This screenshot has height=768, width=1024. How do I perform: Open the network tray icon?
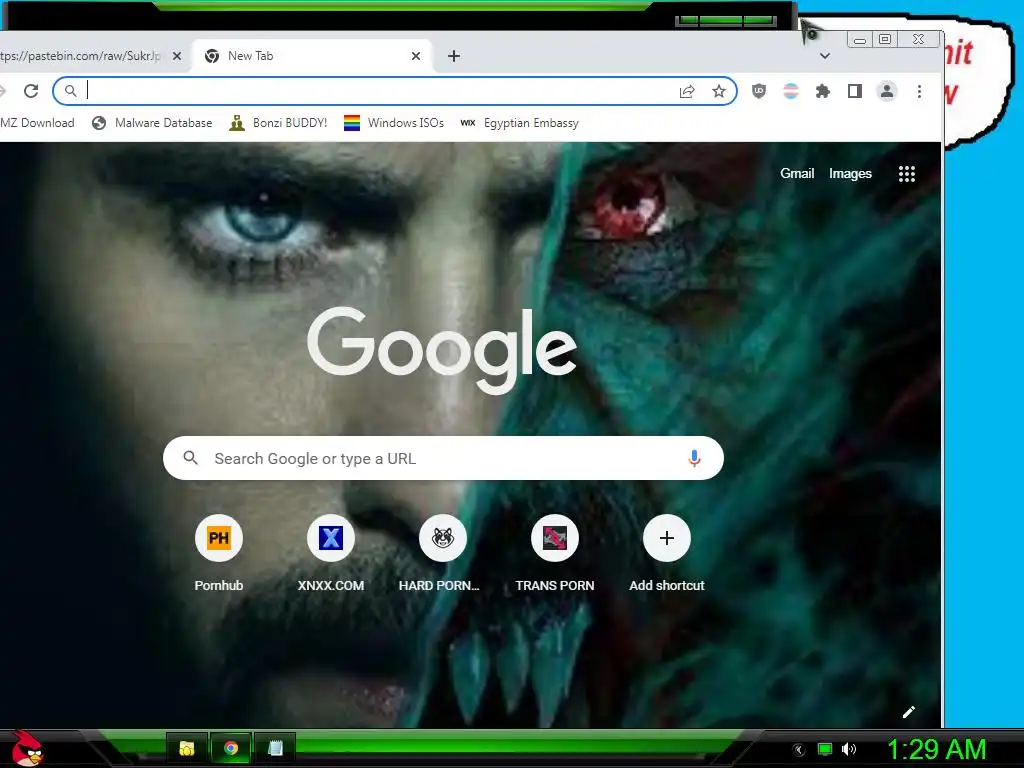[825, 749]
